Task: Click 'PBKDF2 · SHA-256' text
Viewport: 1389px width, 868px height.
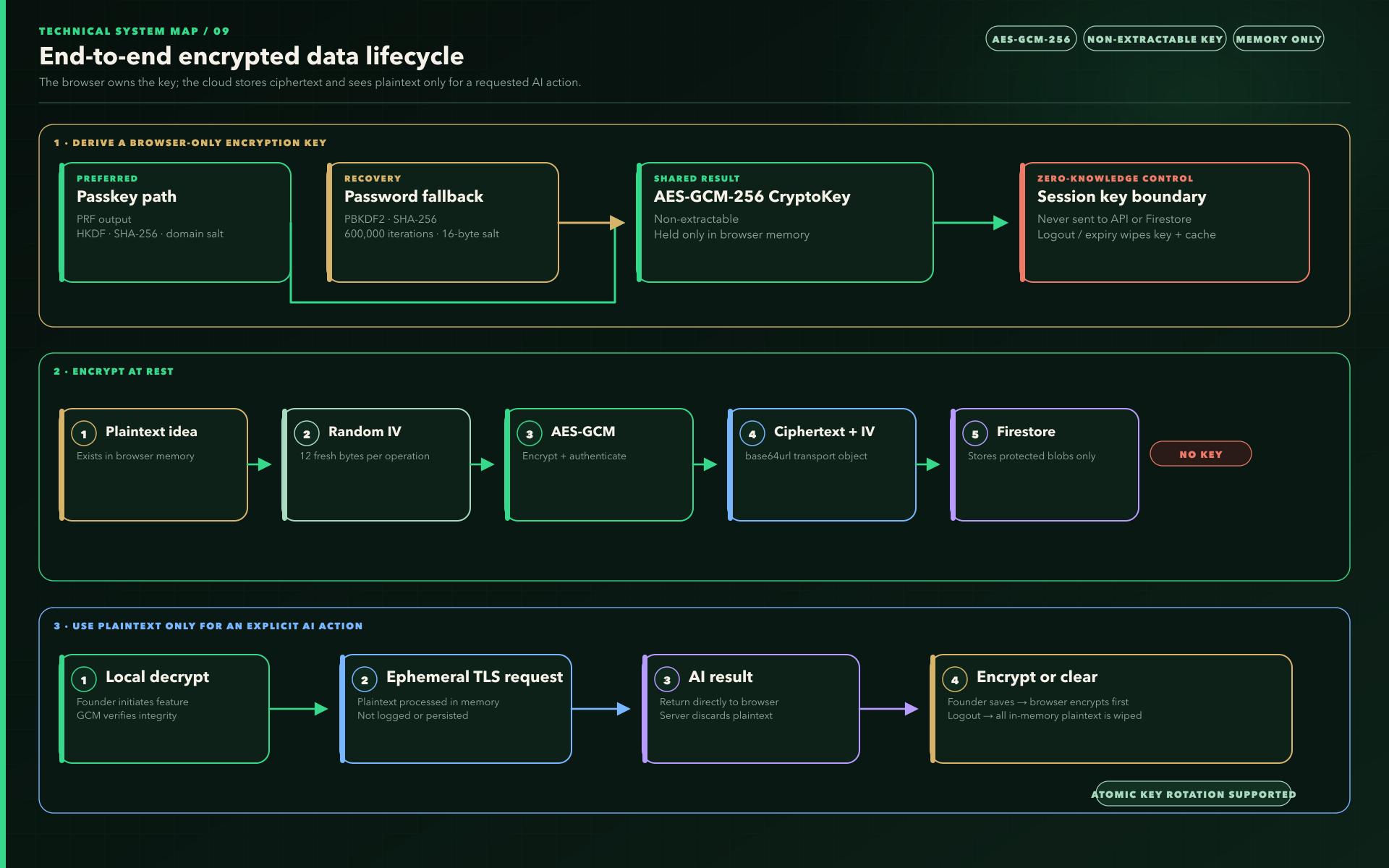Action: 391,219
